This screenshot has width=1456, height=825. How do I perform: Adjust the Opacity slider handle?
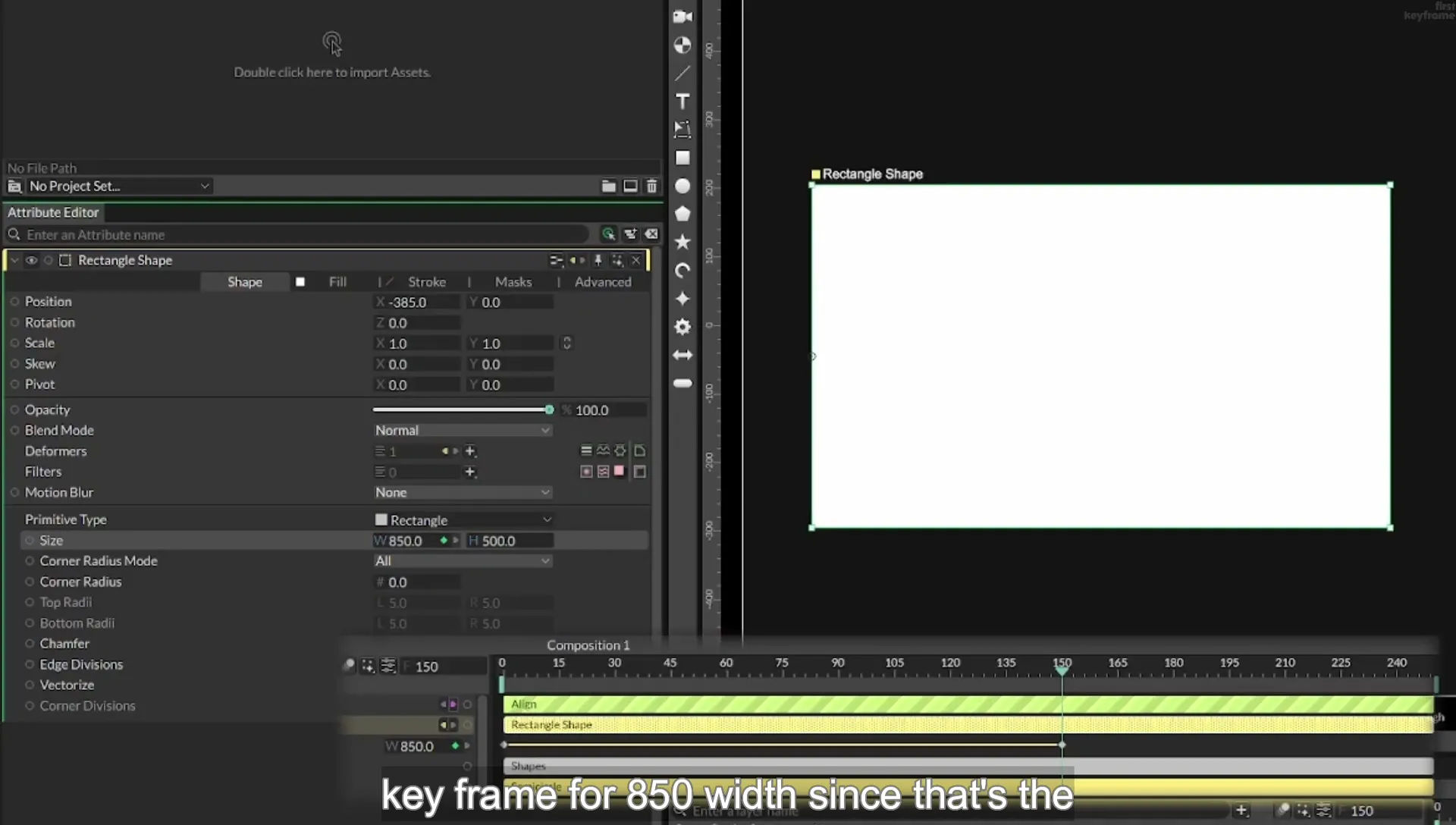pyautogui.click(x=549, y=409)
